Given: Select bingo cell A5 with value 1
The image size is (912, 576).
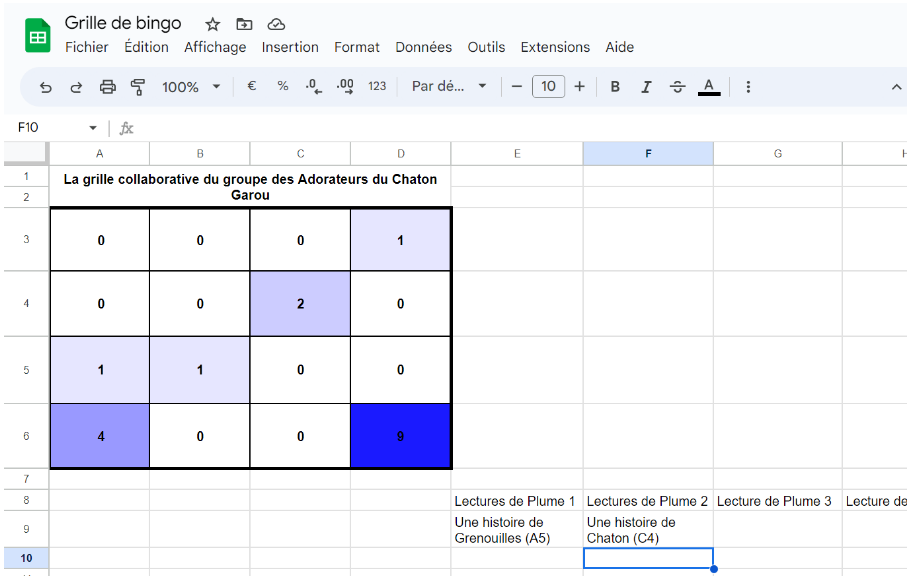Looking at the screenshot, I should [x=100, y=369].
